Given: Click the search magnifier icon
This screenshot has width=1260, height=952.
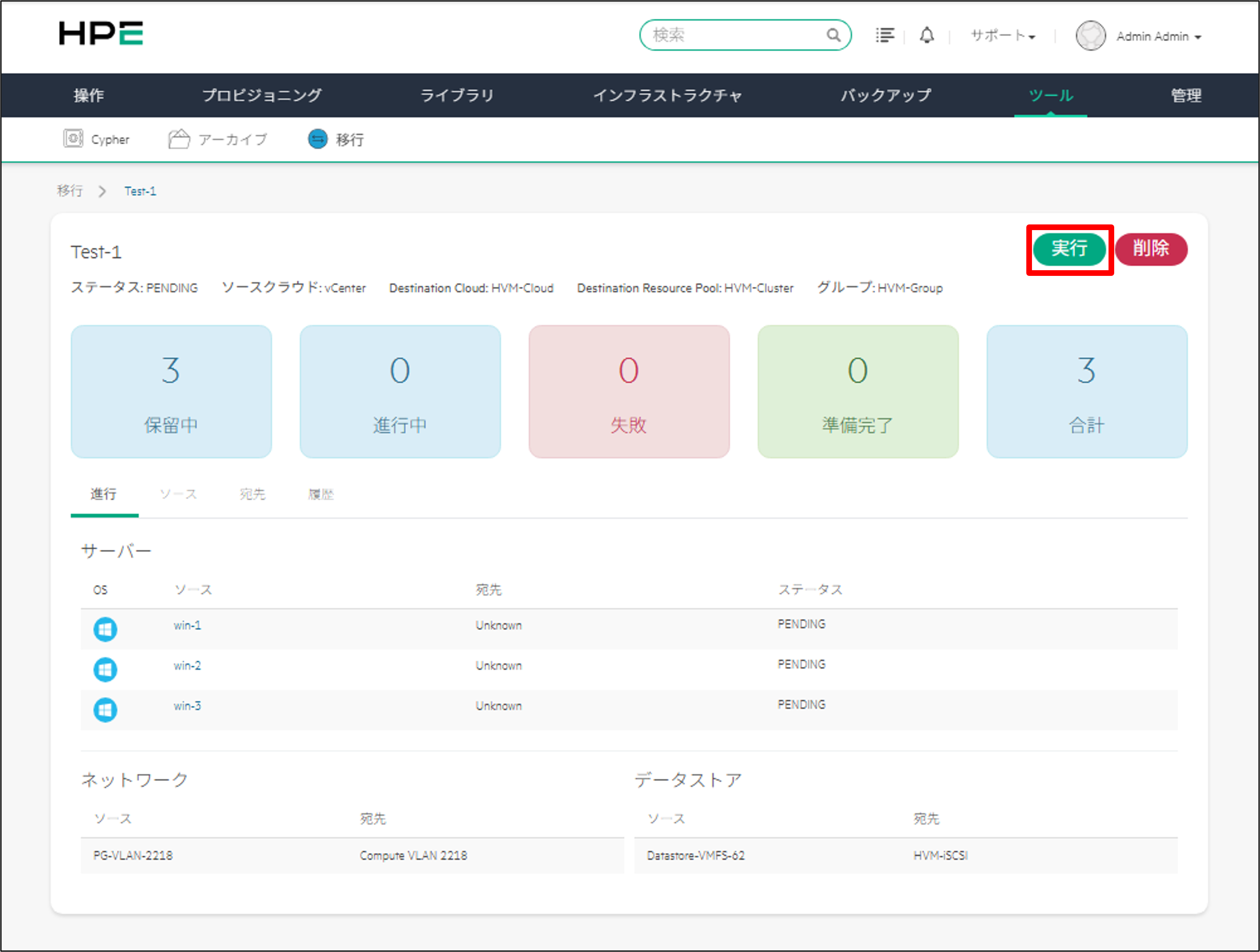Looking at the screenshot, I should (x=833, y=35).
